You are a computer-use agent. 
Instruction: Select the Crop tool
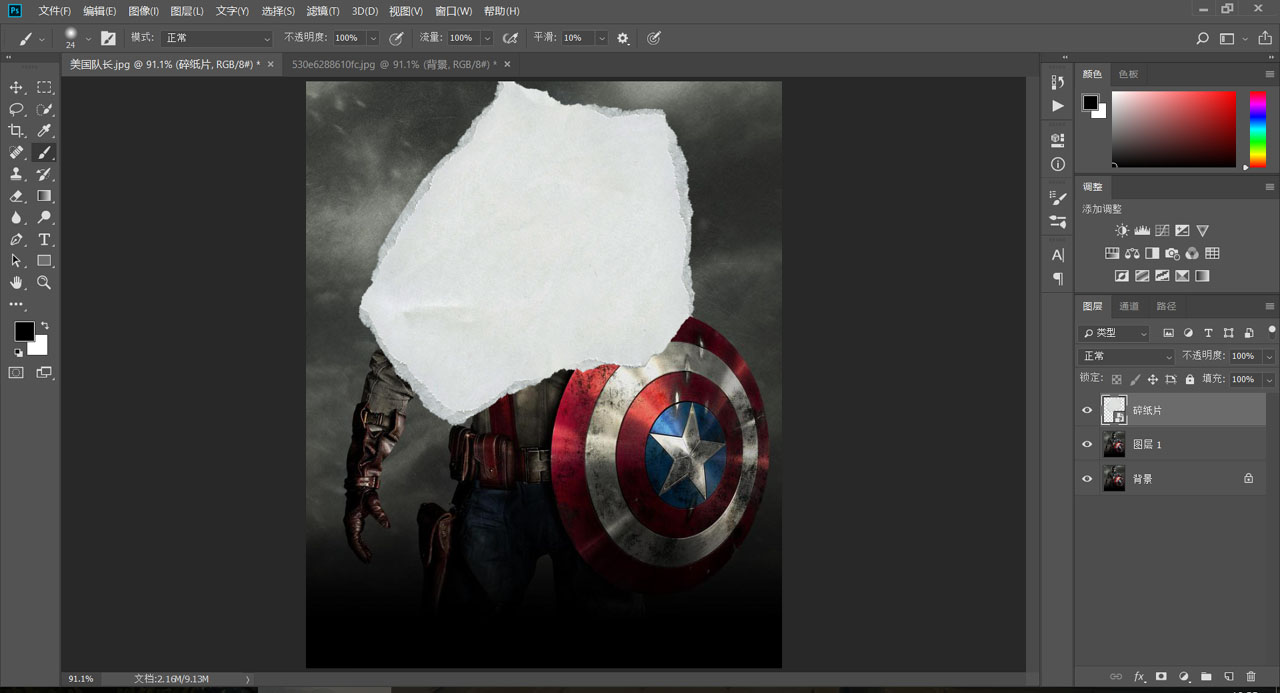[16, 131]
